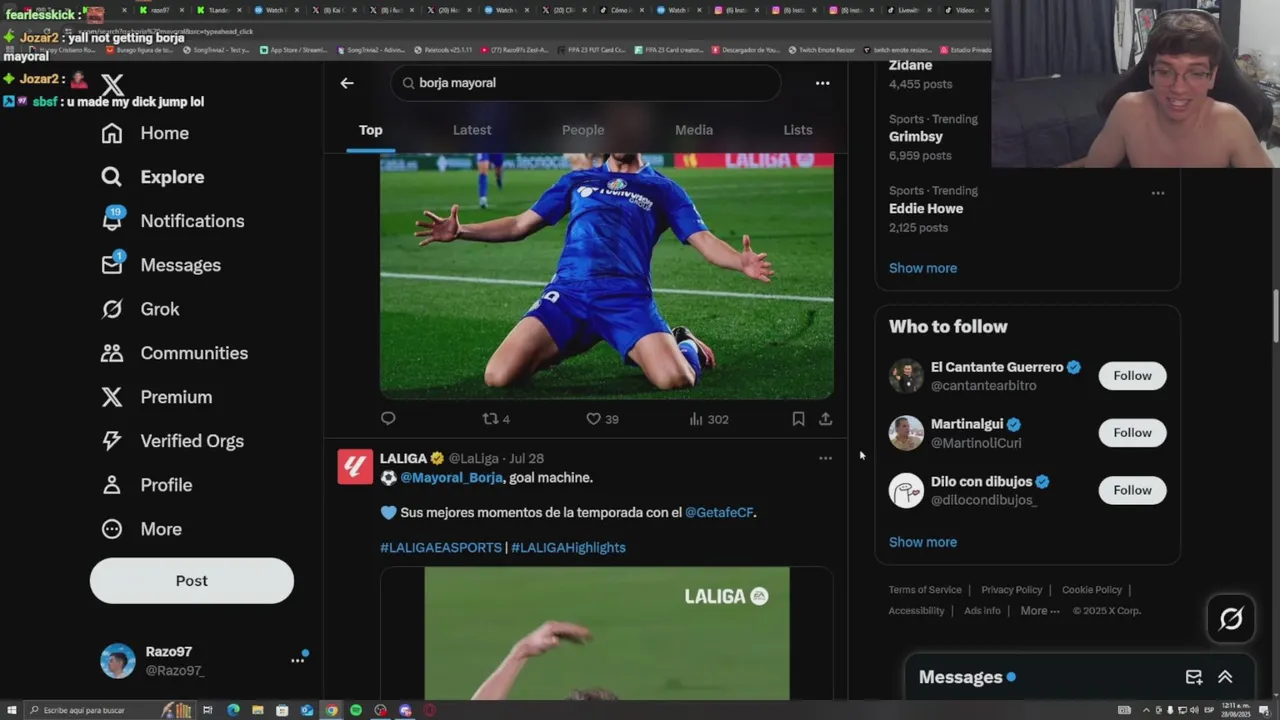Viewport: 1280px width, 720px height.
Task: Switch to the People tab
Action: pos(583,130)
